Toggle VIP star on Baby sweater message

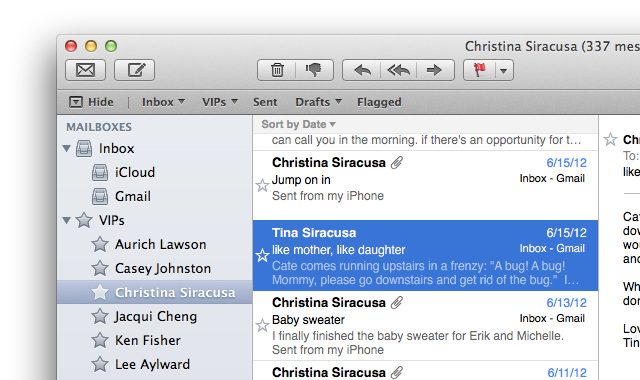point(262,326)
